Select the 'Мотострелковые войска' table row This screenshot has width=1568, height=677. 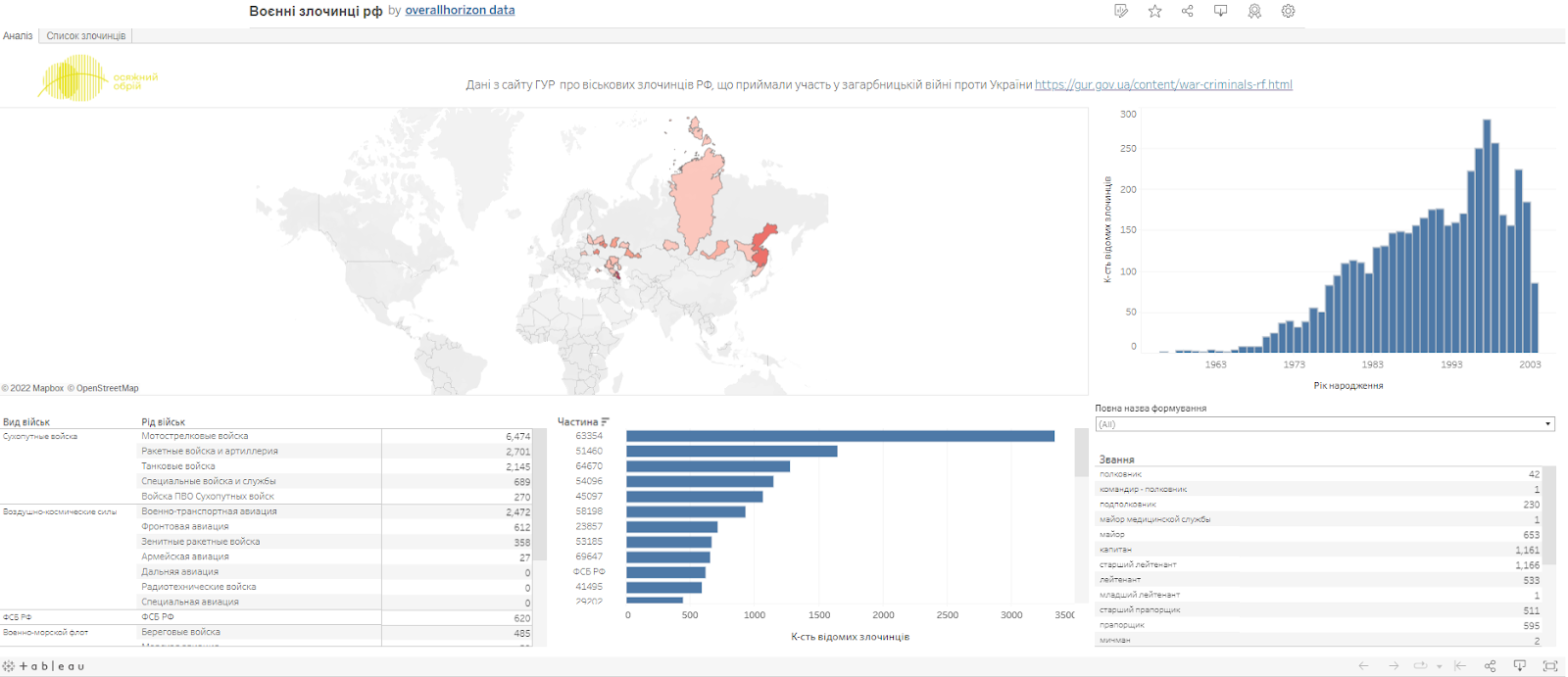click(x=195, y=436)
